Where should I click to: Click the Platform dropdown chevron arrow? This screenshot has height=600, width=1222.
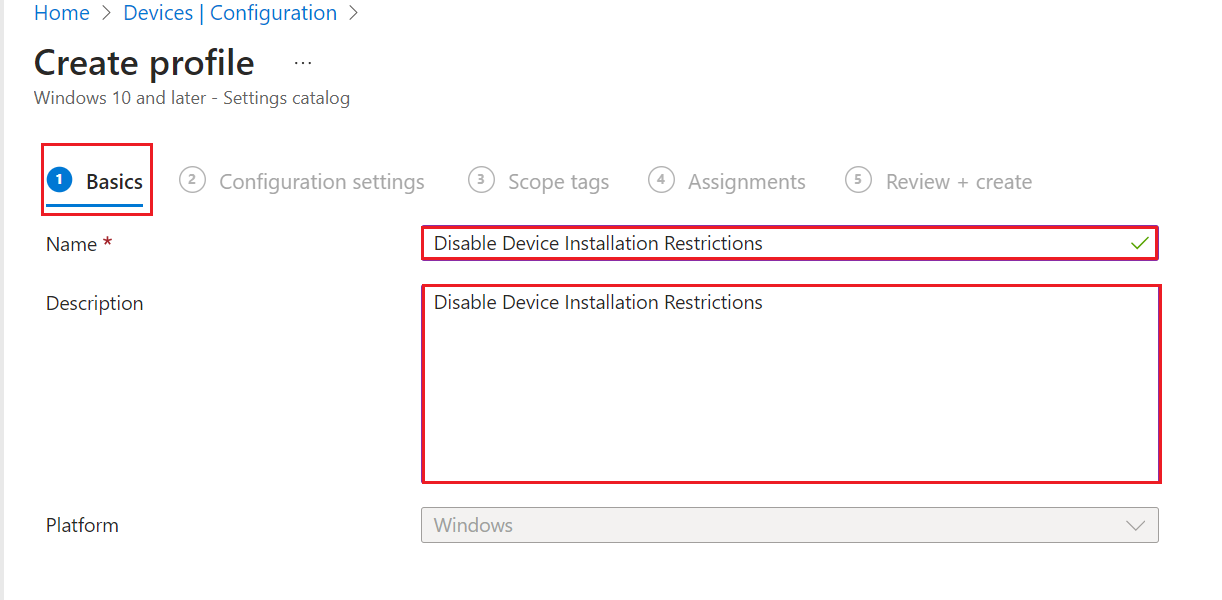tap(1135, 525)
